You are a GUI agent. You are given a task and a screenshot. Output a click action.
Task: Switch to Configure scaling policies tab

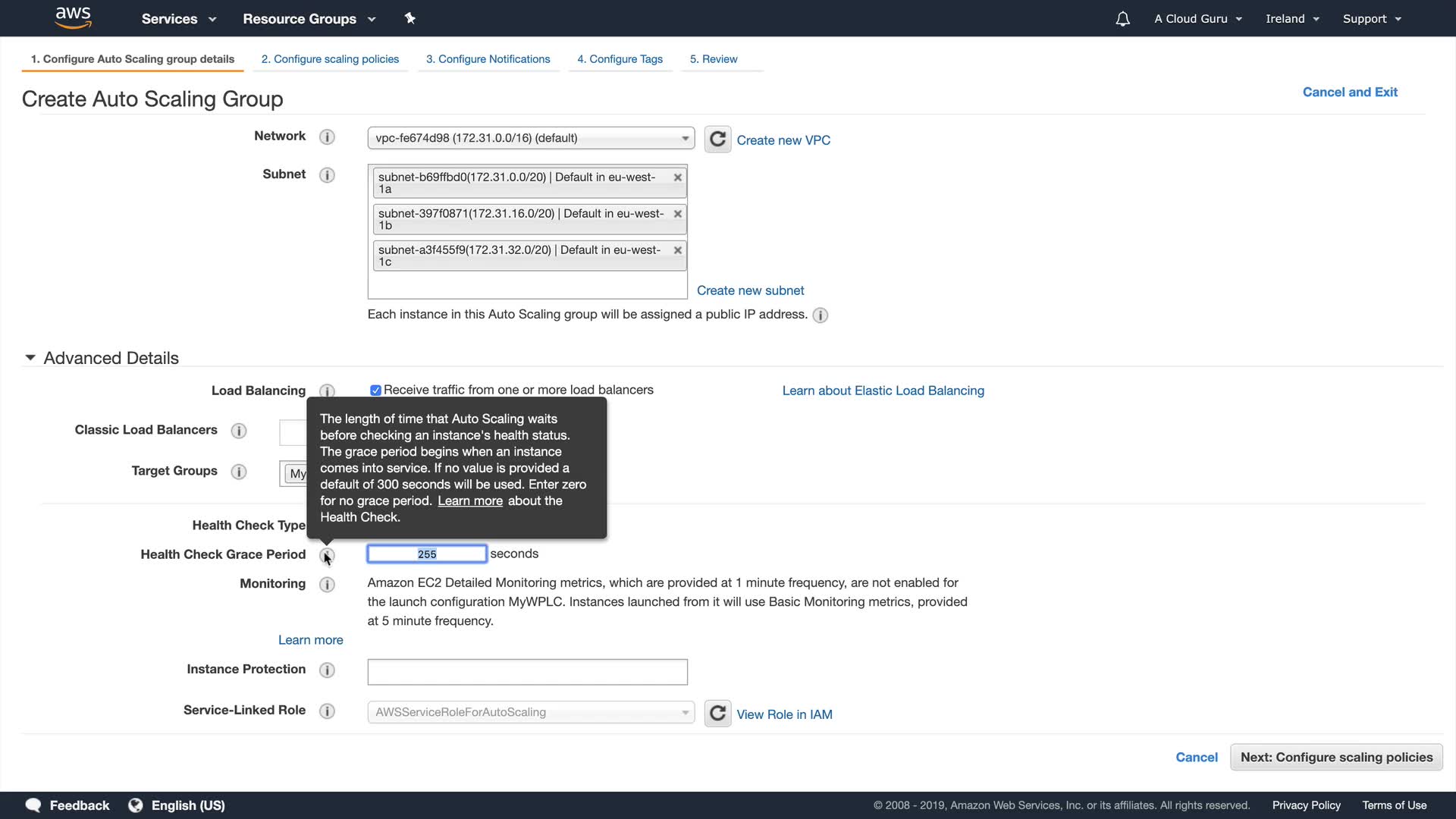(330, 59)
